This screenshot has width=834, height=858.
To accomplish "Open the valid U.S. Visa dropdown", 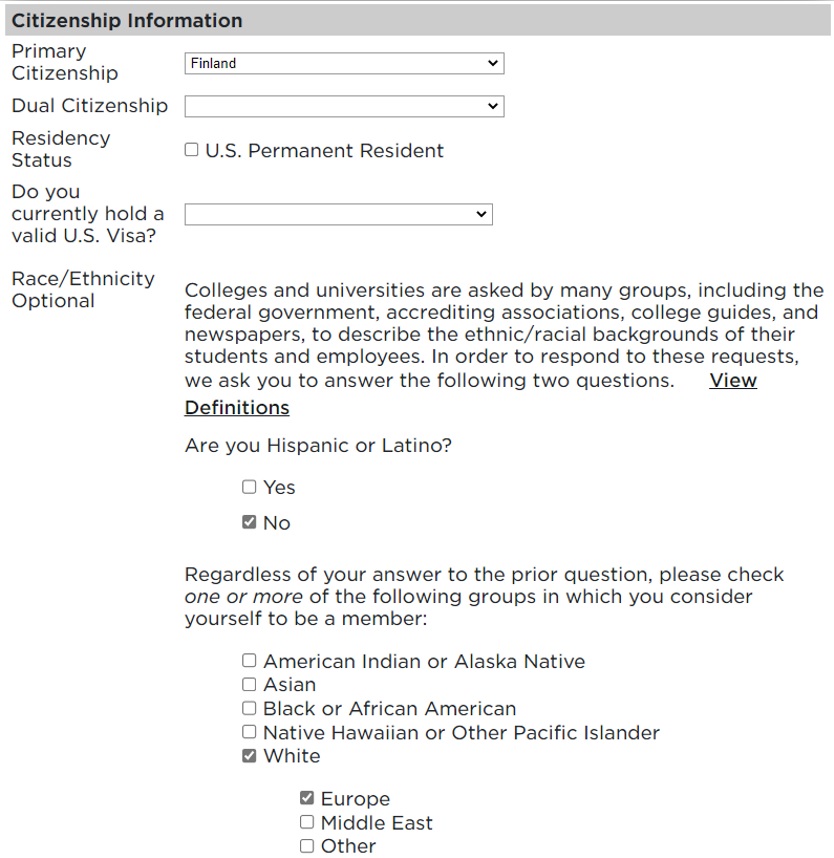I will point(338,214).
